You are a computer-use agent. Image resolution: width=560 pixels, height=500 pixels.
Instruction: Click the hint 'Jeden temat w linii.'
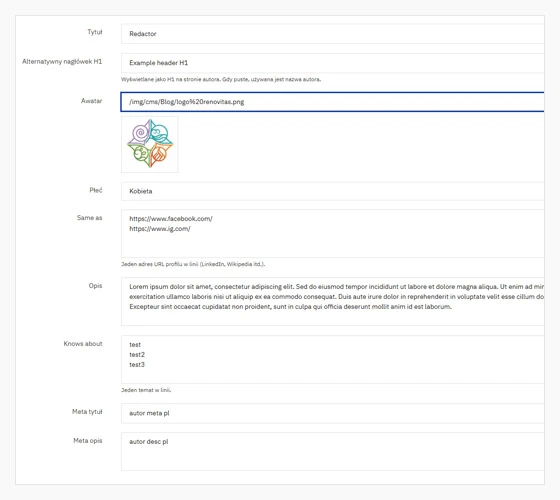[x=146, y=390]
